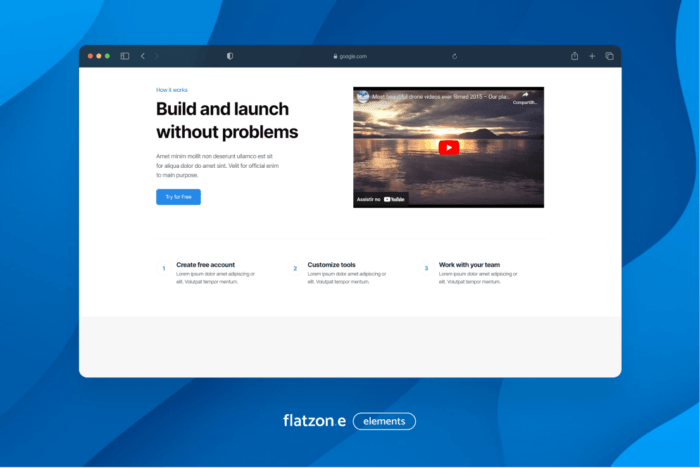Show the tab overview icon
The height and width of the screenshot is (468, 700).
point(609,56)
